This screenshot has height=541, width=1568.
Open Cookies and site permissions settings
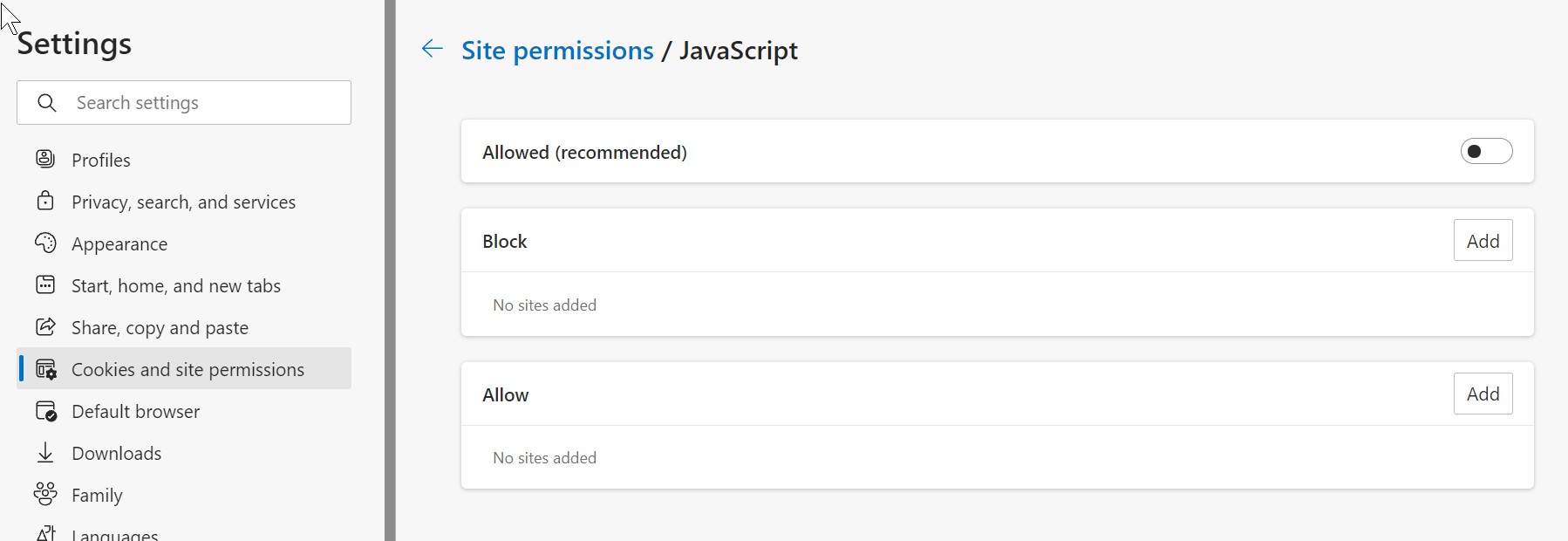click(x=187, y=369)
